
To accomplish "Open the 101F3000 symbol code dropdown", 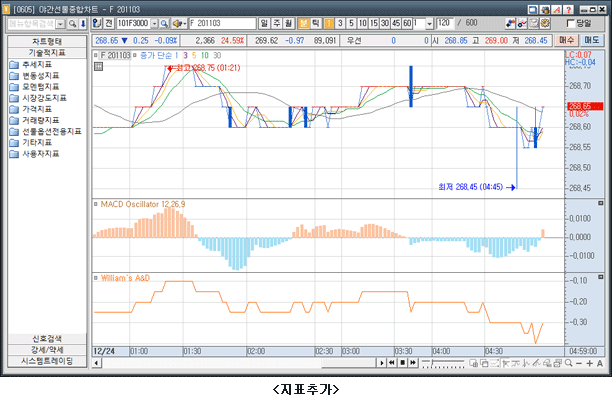I will pyautogui.click(x=155, y=24).
